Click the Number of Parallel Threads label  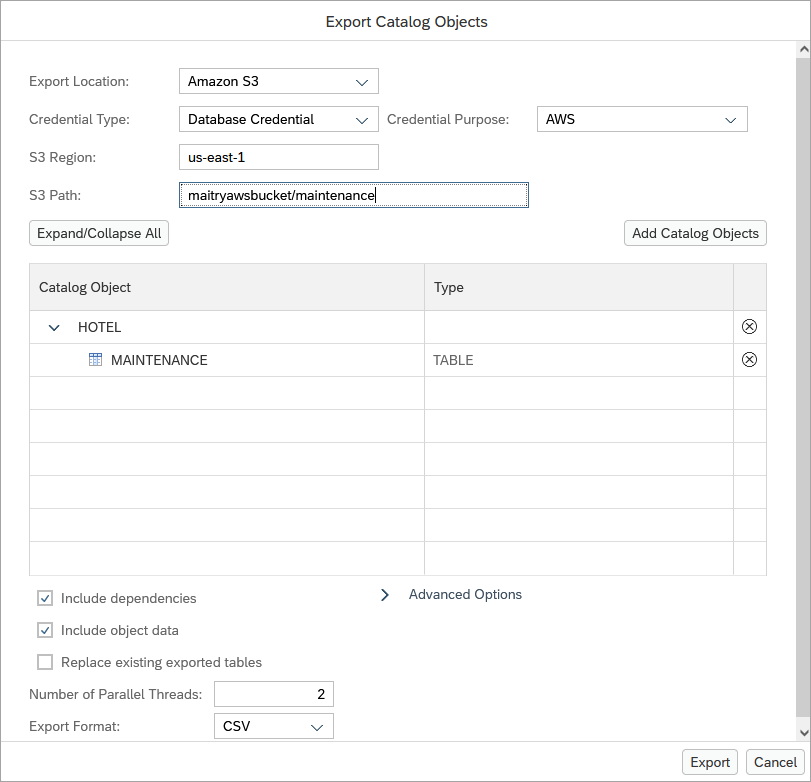(x=115, y=694)
